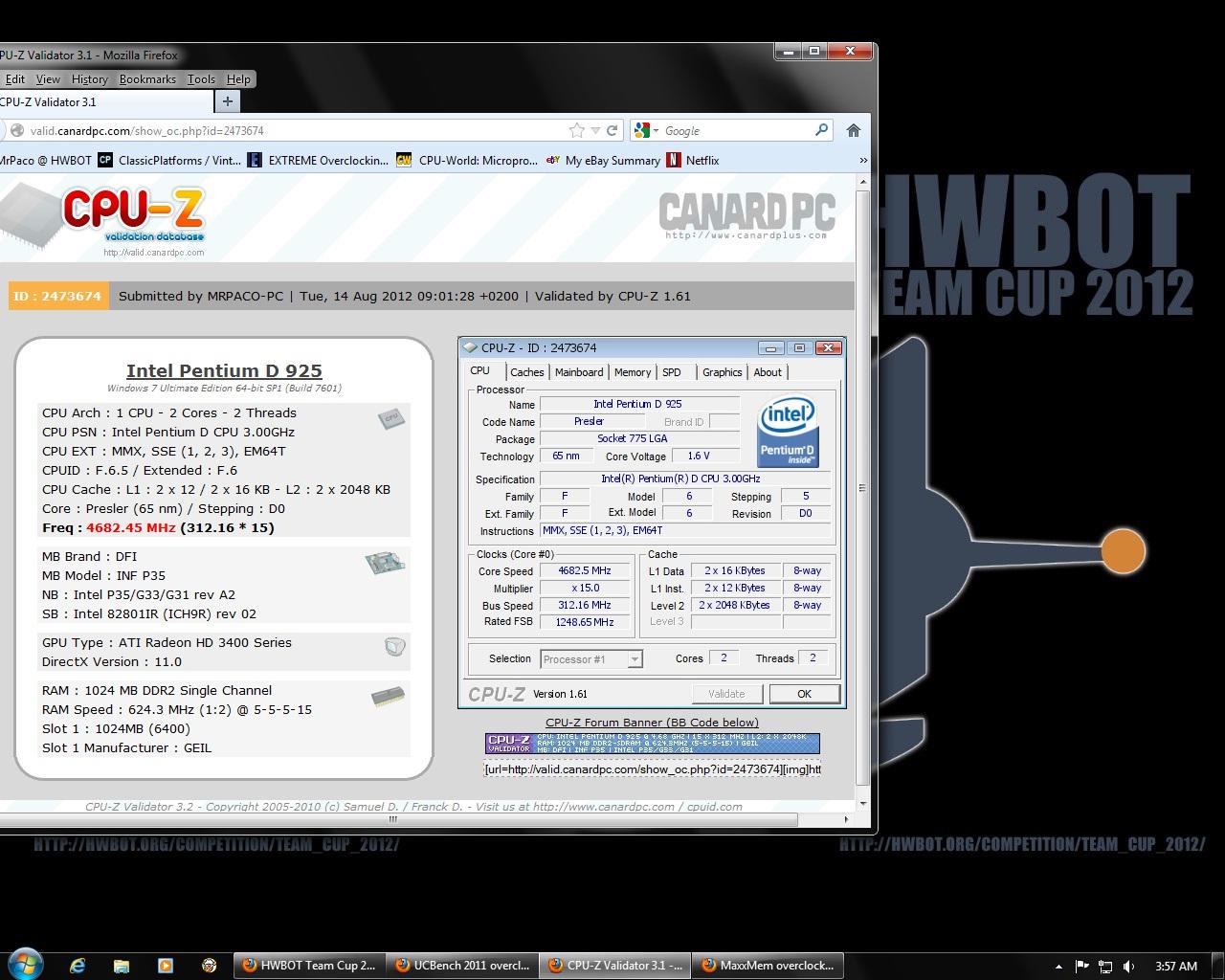Open the Windows Start menu

click(x=25, y=964)
